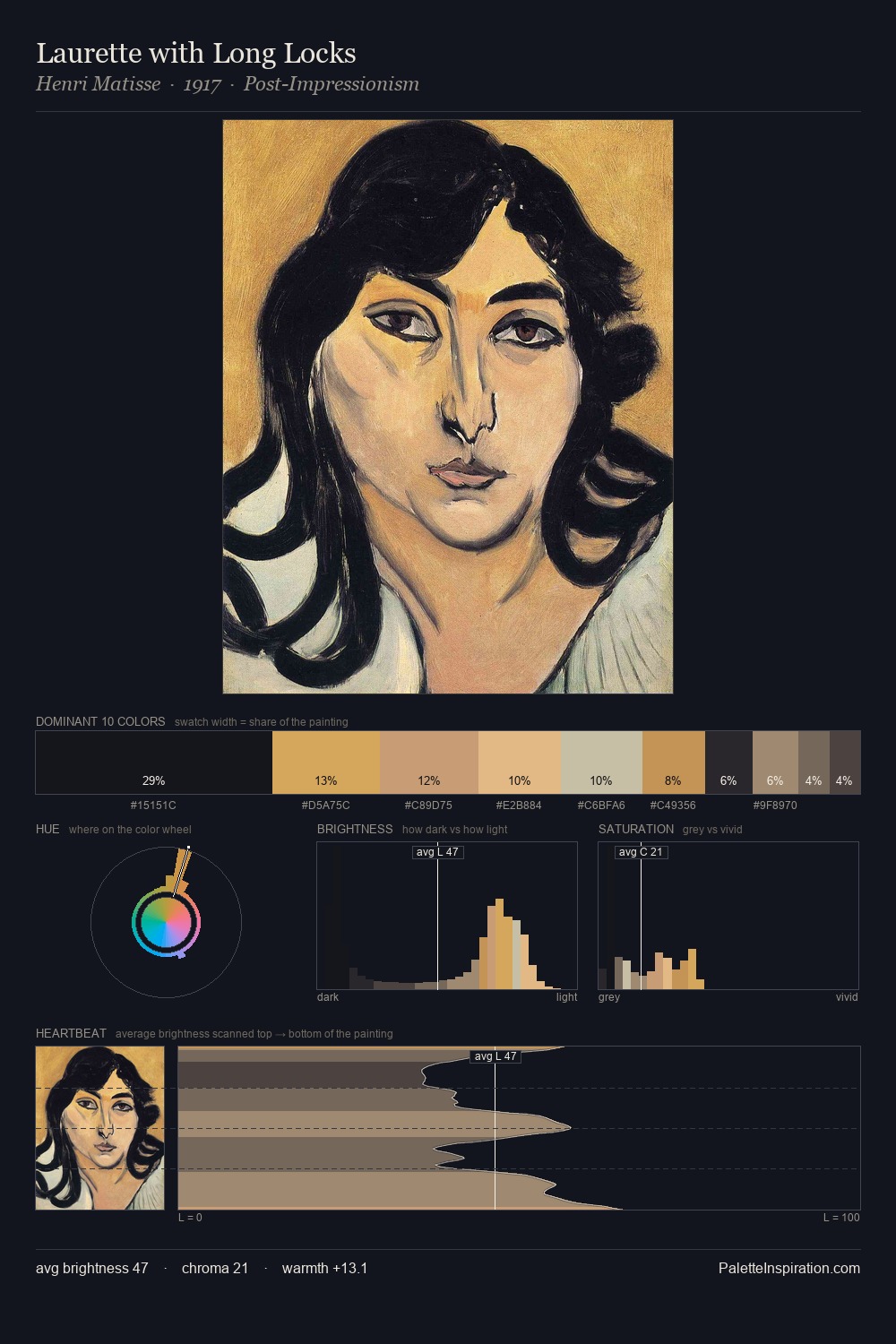Click the 'light' axis label

[x=566, y=997]
